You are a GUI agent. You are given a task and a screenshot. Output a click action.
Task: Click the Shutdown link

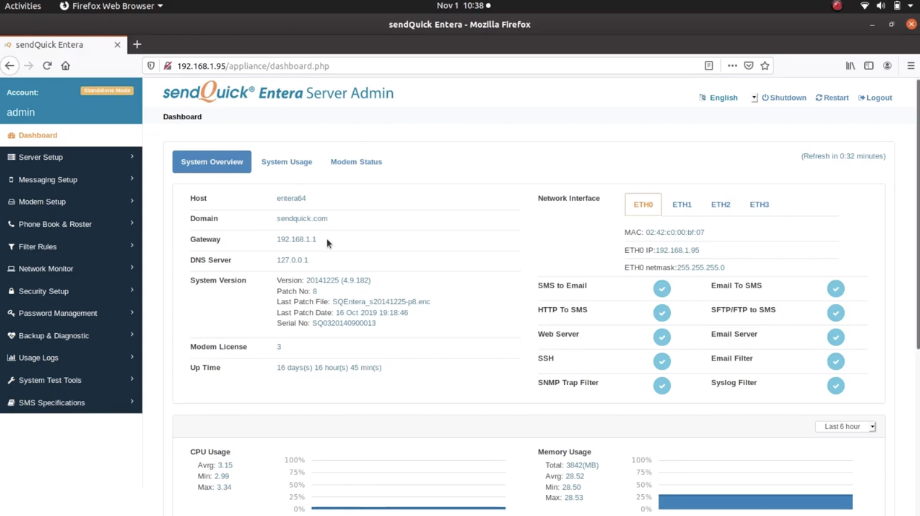(x=784, y=97)
